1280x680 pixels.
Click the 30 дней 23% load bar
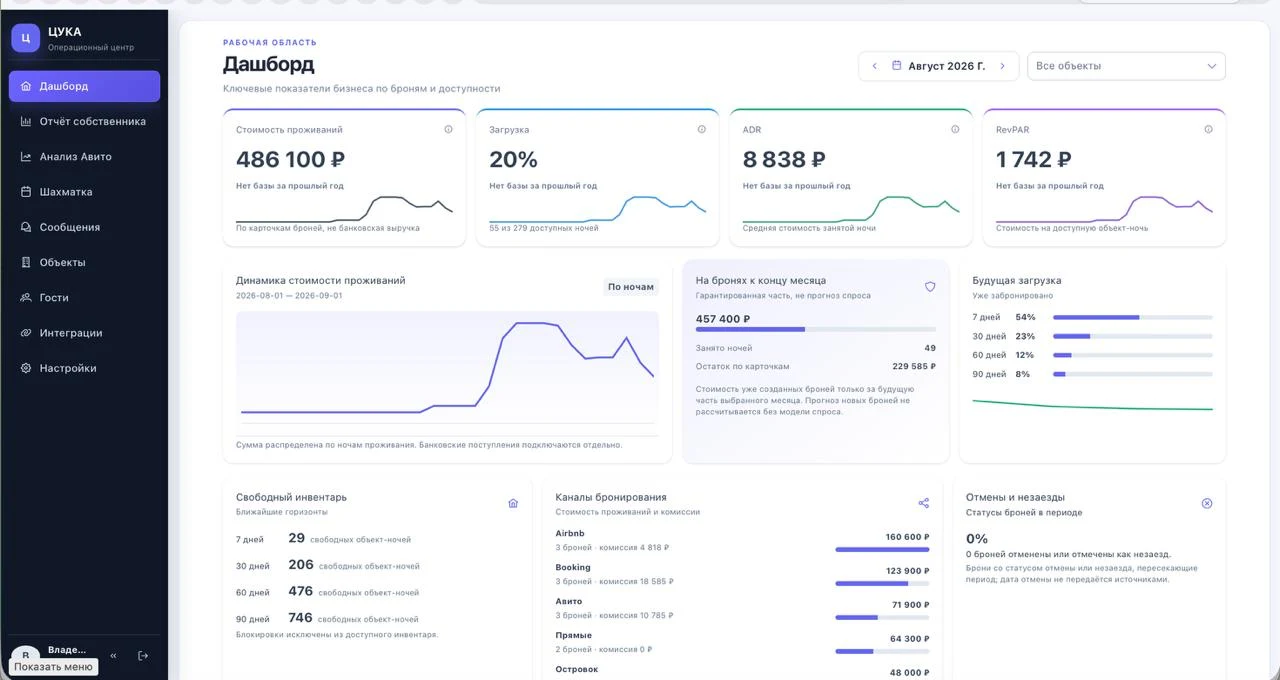(x=1133, y=336)
